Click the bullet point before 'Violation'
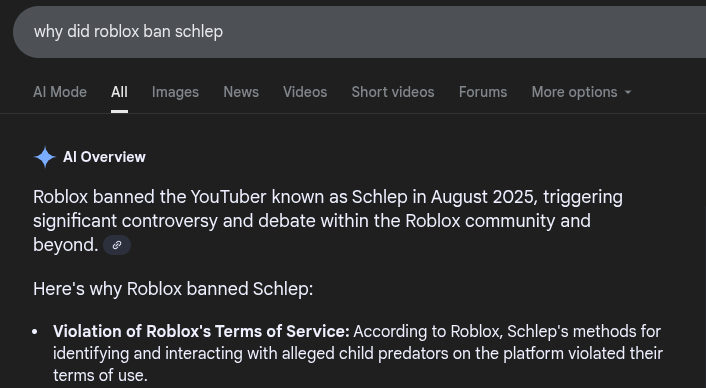 tap(35, 332)
